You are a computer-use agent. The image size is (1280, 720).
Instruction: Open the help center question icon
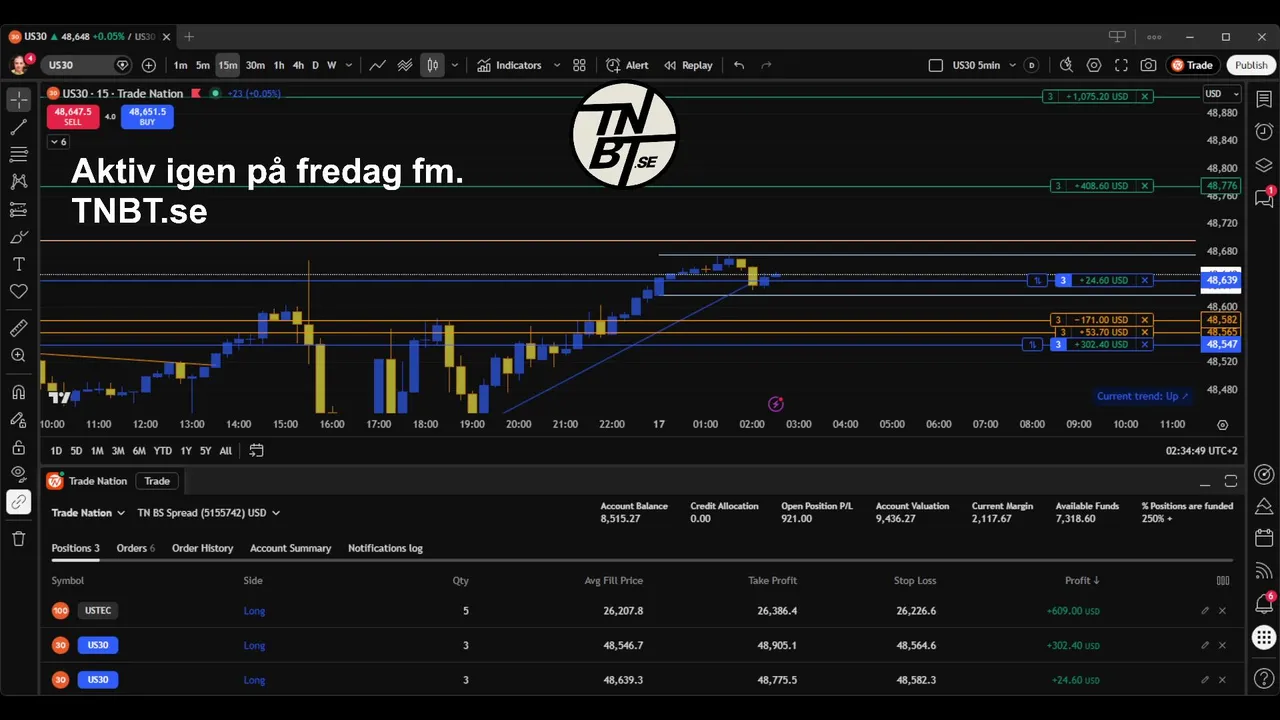coord(1264,679)
